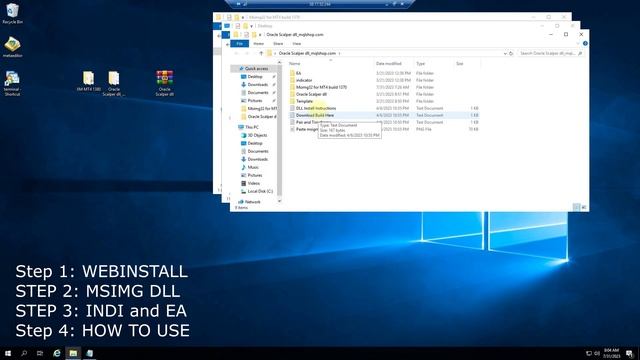Select Pictures under Quick access
640x360 pixels.
[x=255, y=100]
